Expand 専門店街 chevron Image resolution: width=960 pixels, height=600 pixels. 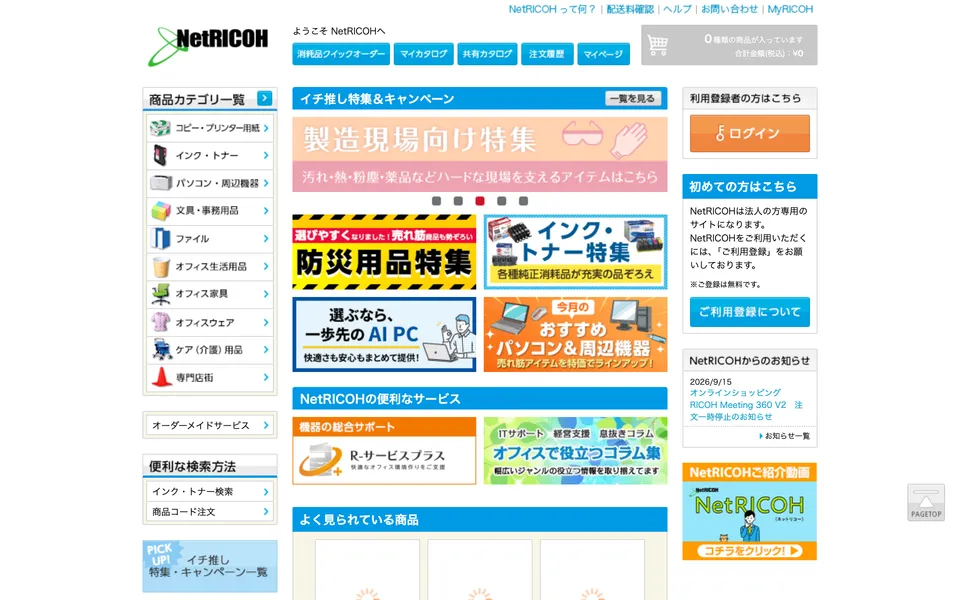tap(266, 377)
